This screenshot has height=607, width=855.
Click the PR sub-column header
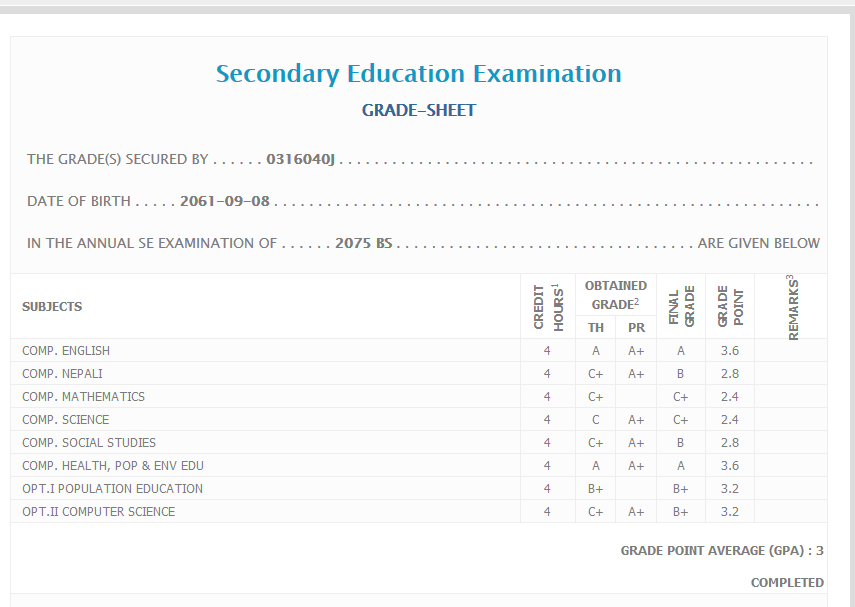pos(636,328)
